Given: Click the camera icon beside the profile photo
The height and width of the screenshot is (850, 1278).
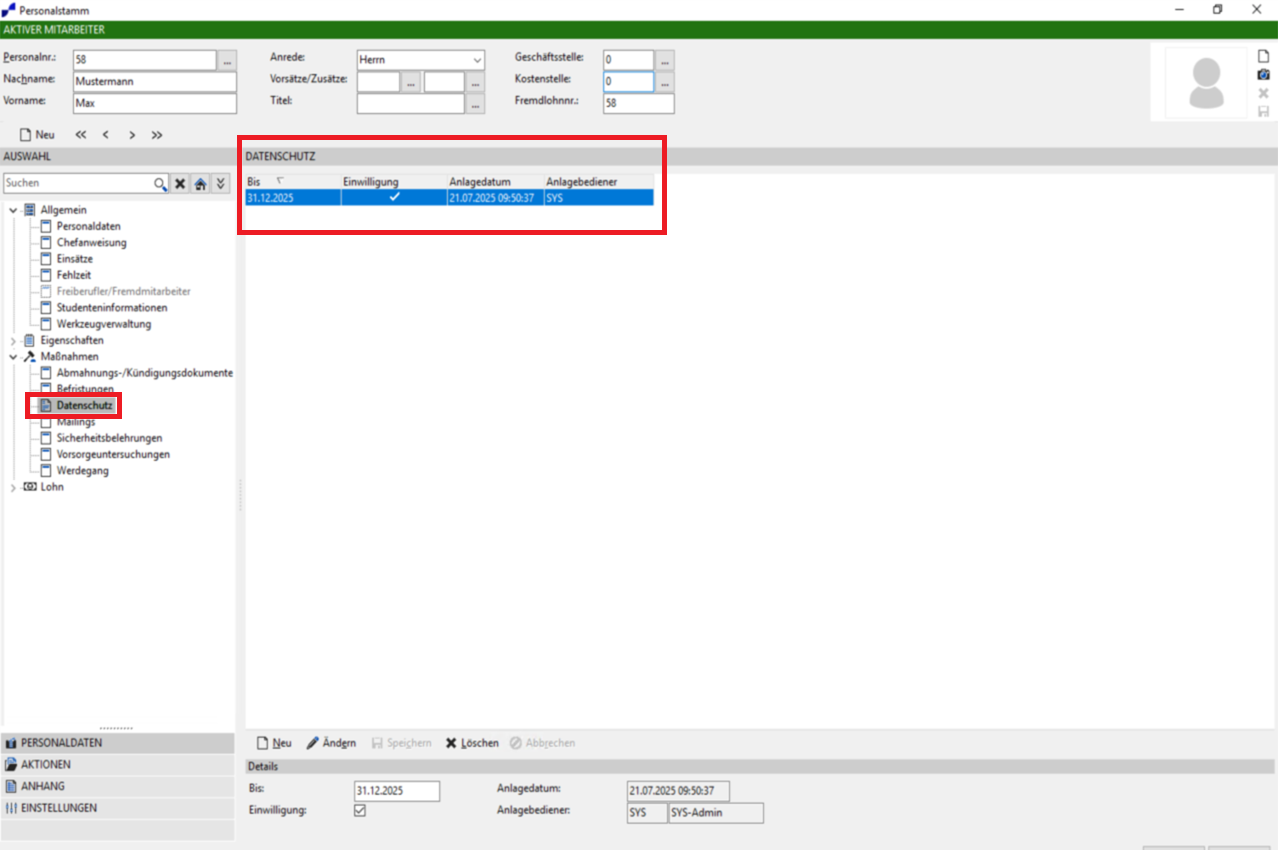Looking at the screenshot, I should coord(1263,75).
